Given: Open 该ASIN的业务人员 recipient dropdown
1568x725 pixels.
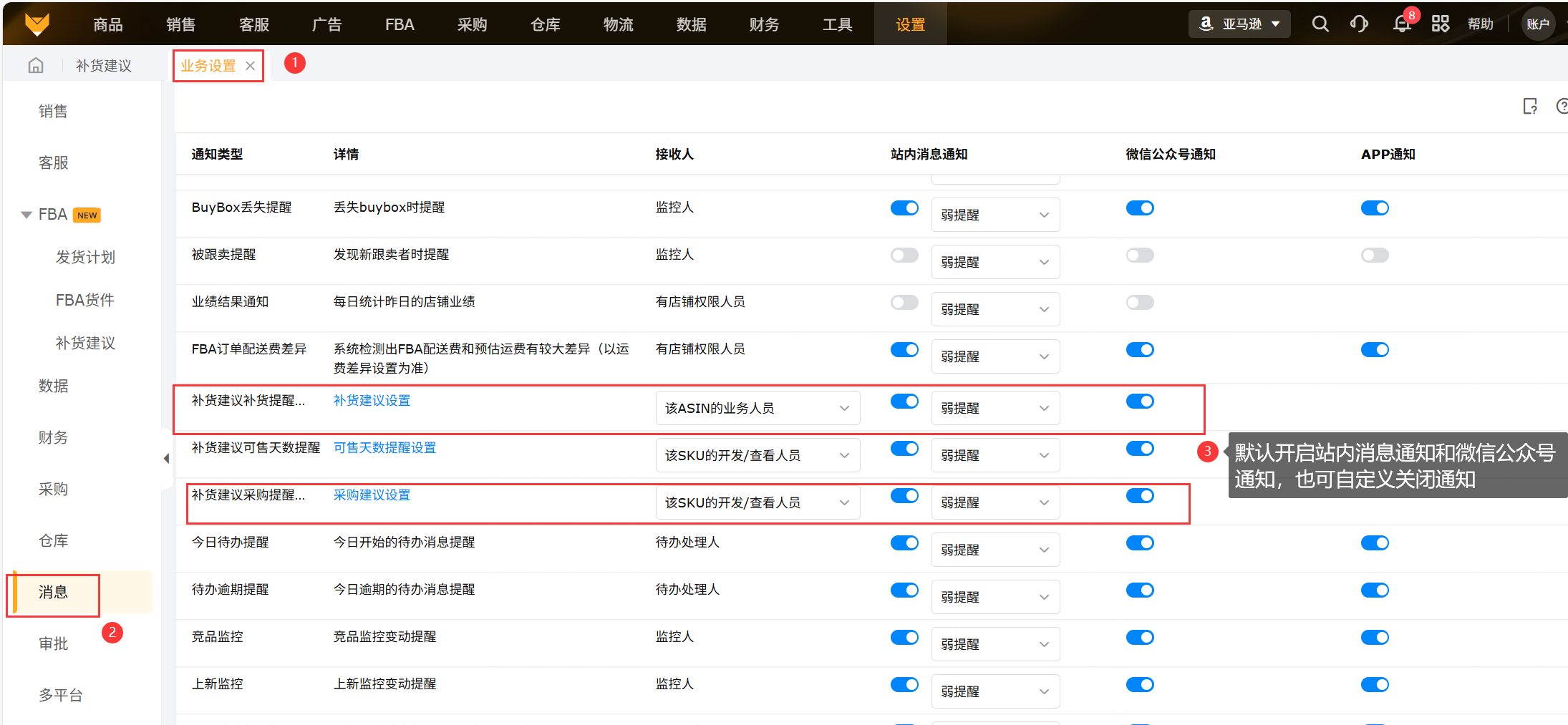Looking at the screenshot, I should click(x=758, y=408).
